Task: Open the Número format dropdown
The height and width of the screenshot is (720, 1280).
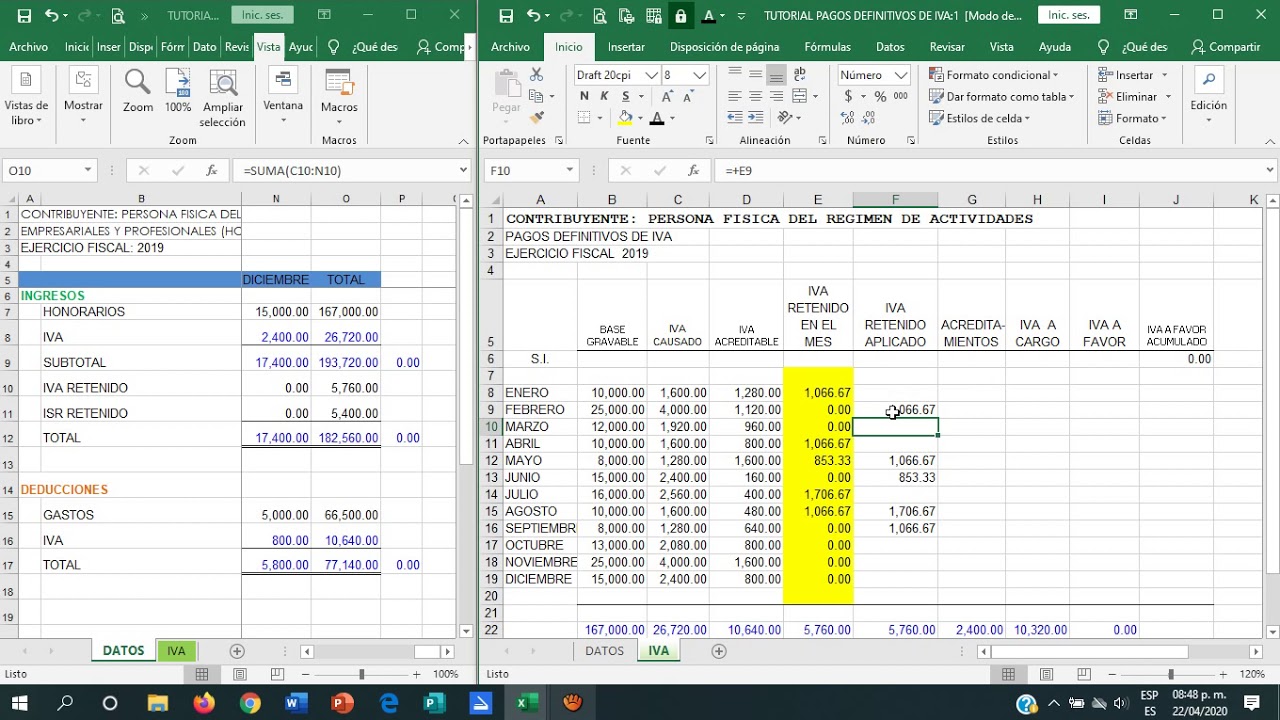Action: tap(901, 75)
